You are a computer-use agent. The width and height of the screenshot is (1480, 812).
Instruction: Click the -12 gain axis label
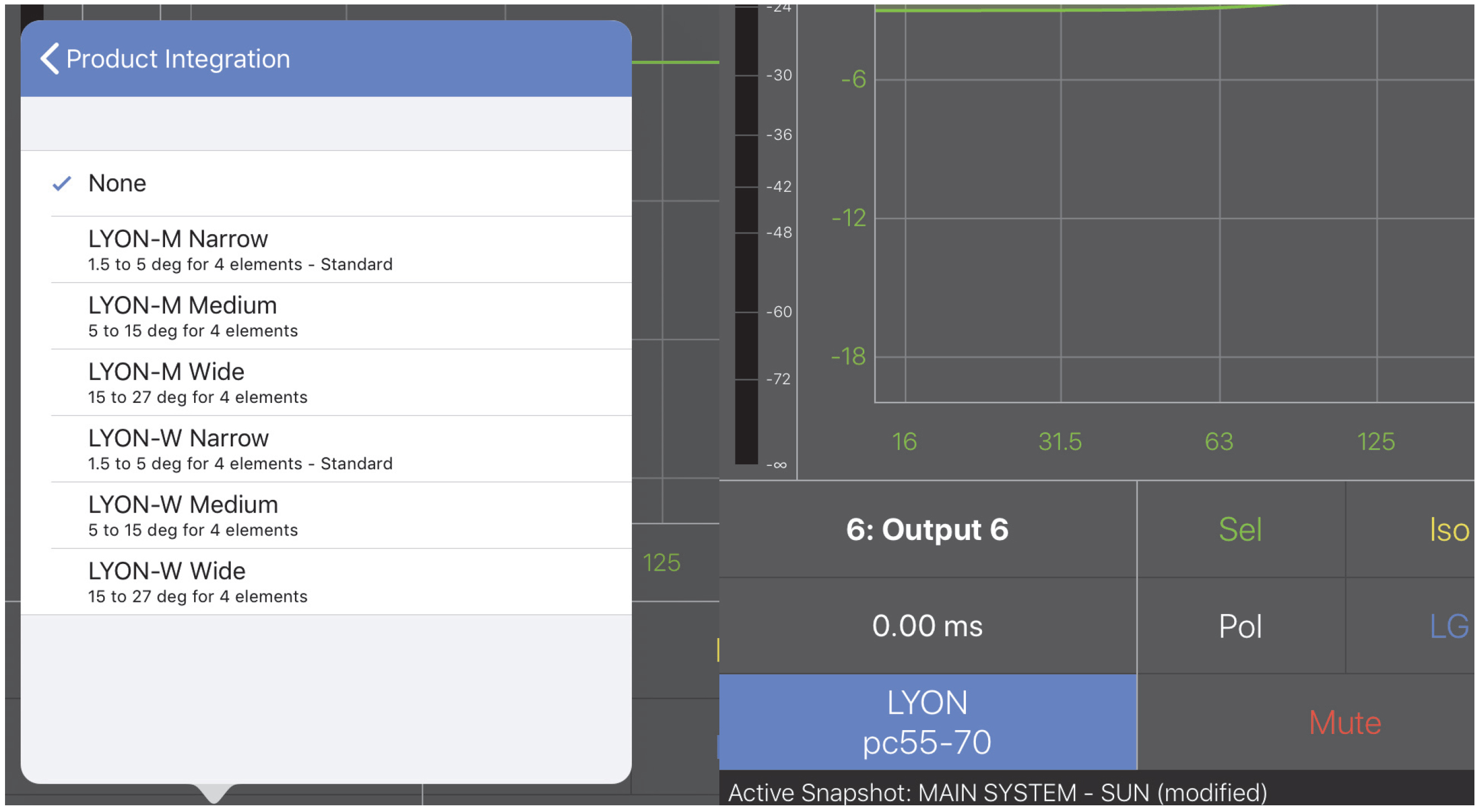[x=849, y=218]
